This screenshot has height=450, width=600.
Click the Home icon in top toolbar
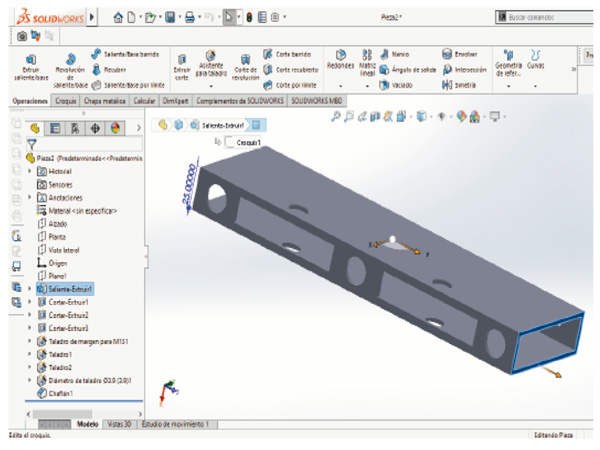point(118,17)
